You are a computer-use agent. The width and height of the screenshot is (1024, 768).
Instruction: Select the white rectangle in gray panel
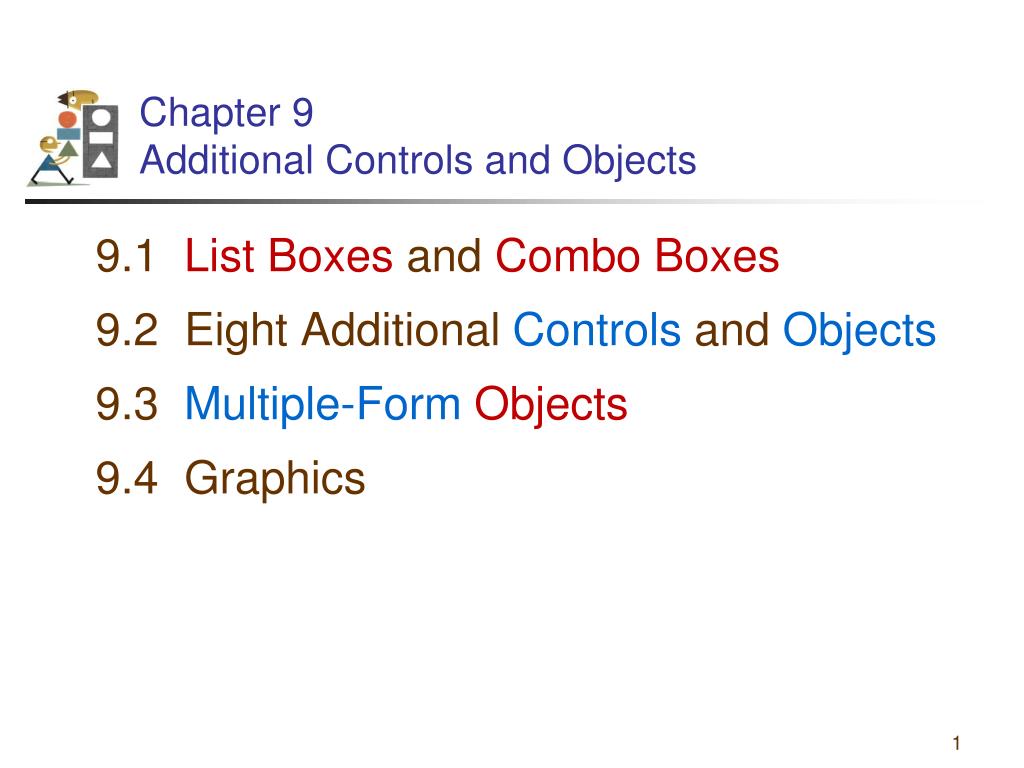(x=101, y=138)
